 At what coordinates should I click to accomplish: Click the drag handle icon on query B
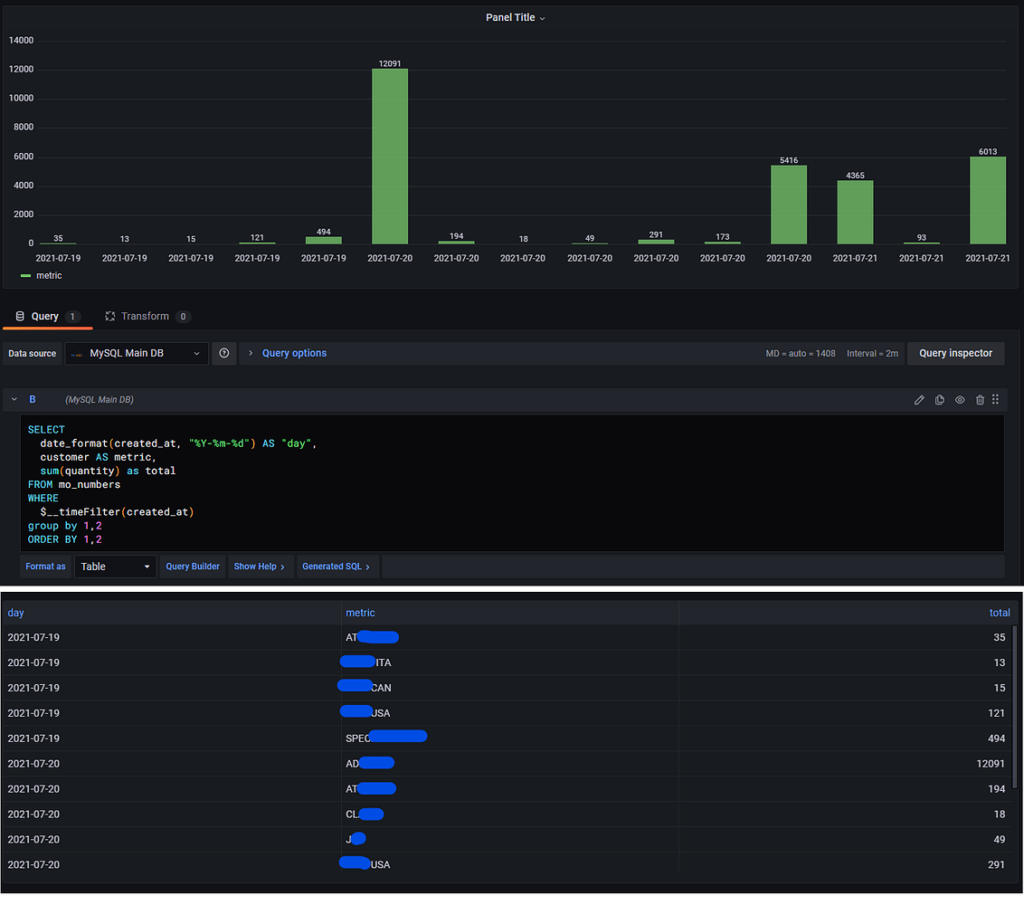(x=996, y=400)
